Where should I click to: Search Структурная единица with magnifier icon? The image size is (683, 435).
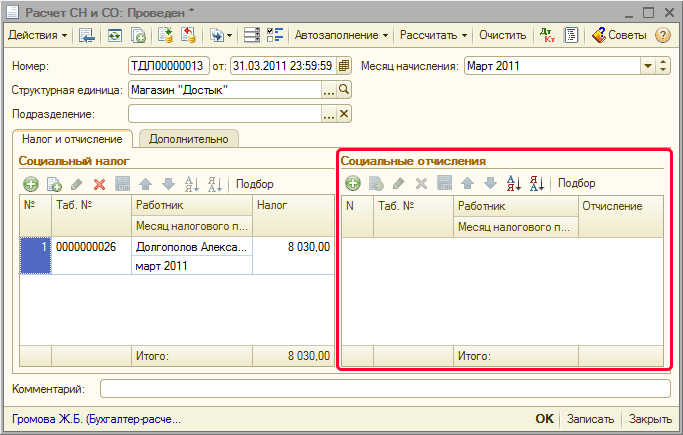pyautogui.click(x=345, y=90)
